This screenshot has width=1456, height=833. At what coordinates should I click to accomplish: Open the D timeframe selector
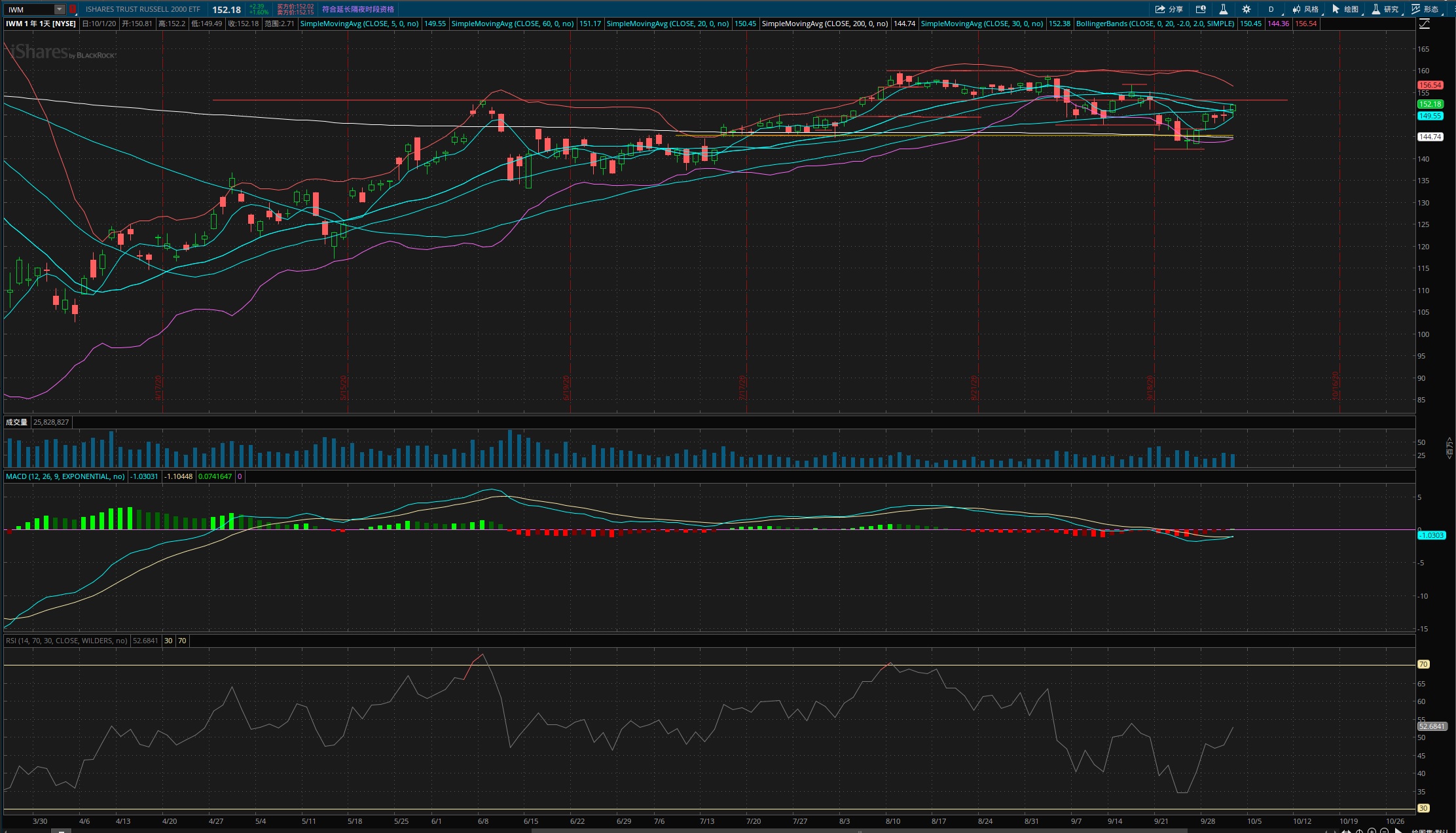[1271, 9]
